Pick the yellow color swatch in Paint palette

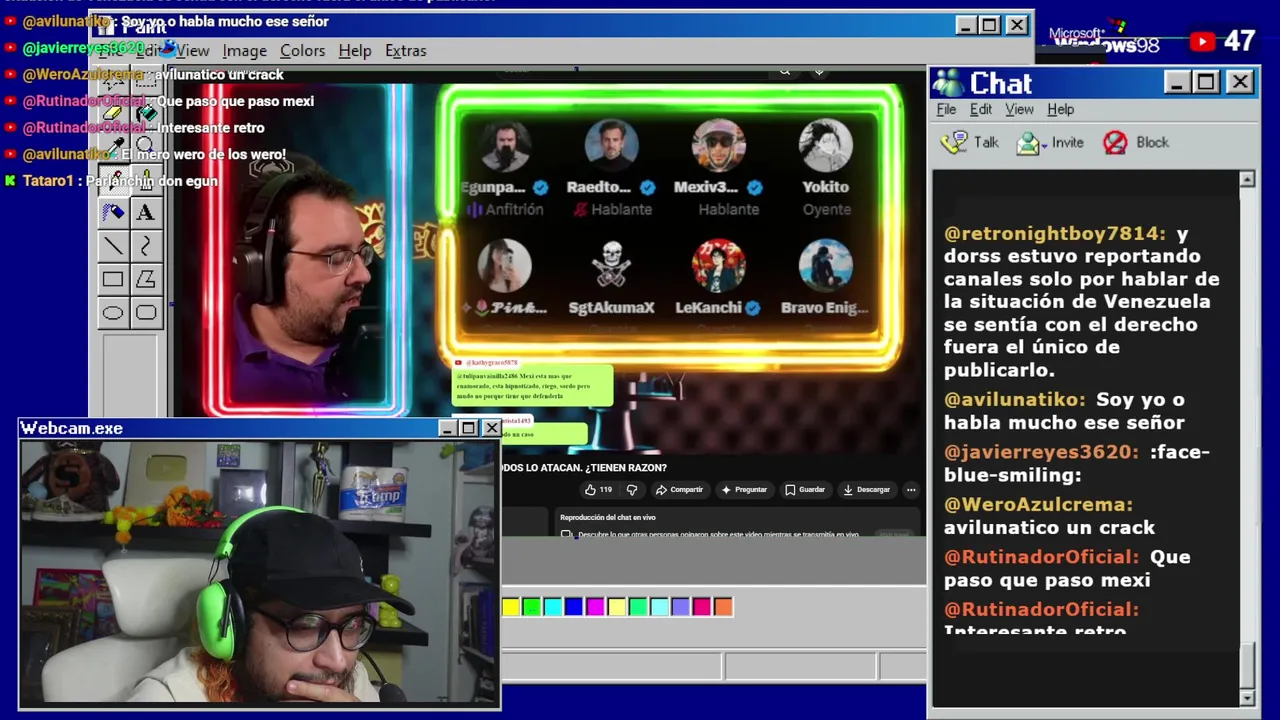point(511,606)
